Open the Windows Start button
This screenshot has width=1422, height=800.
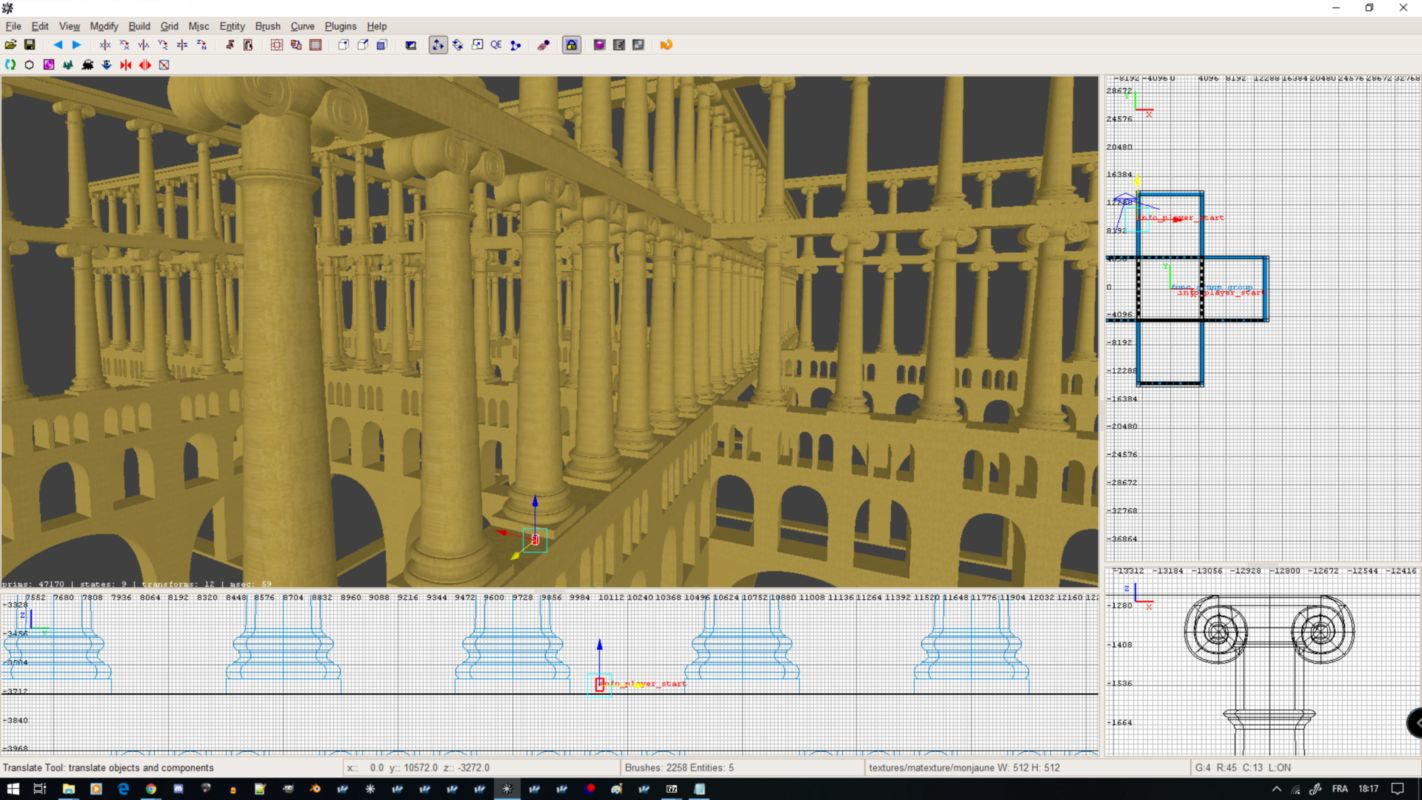point(12,789)
